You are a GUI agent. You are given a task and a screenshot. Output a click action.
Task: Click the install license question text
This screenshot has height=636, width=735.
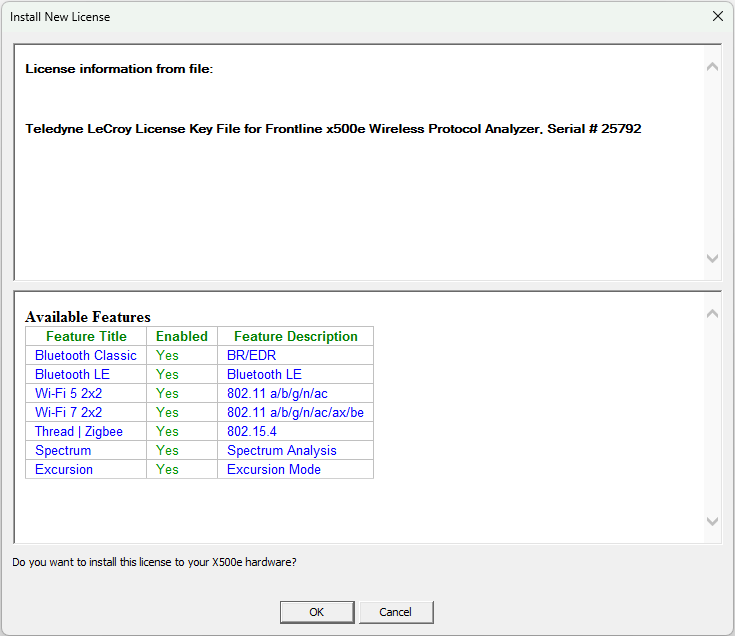coord(154,562)
